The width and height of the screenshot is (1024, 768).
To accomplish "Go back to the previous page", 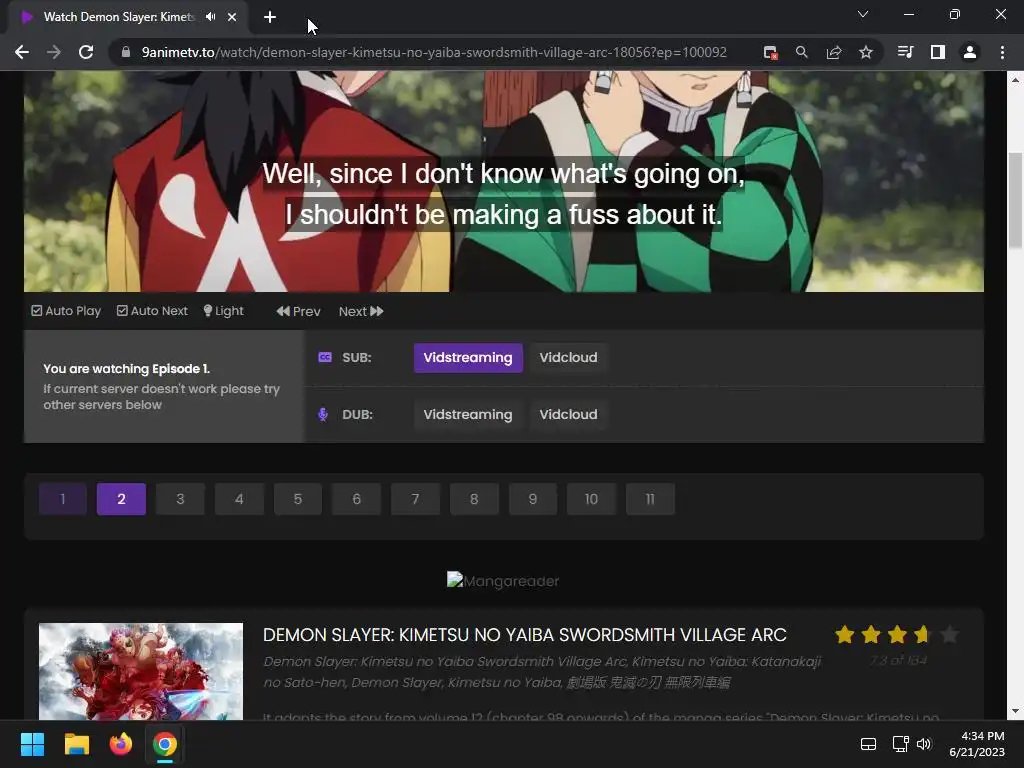I will 22,52.
